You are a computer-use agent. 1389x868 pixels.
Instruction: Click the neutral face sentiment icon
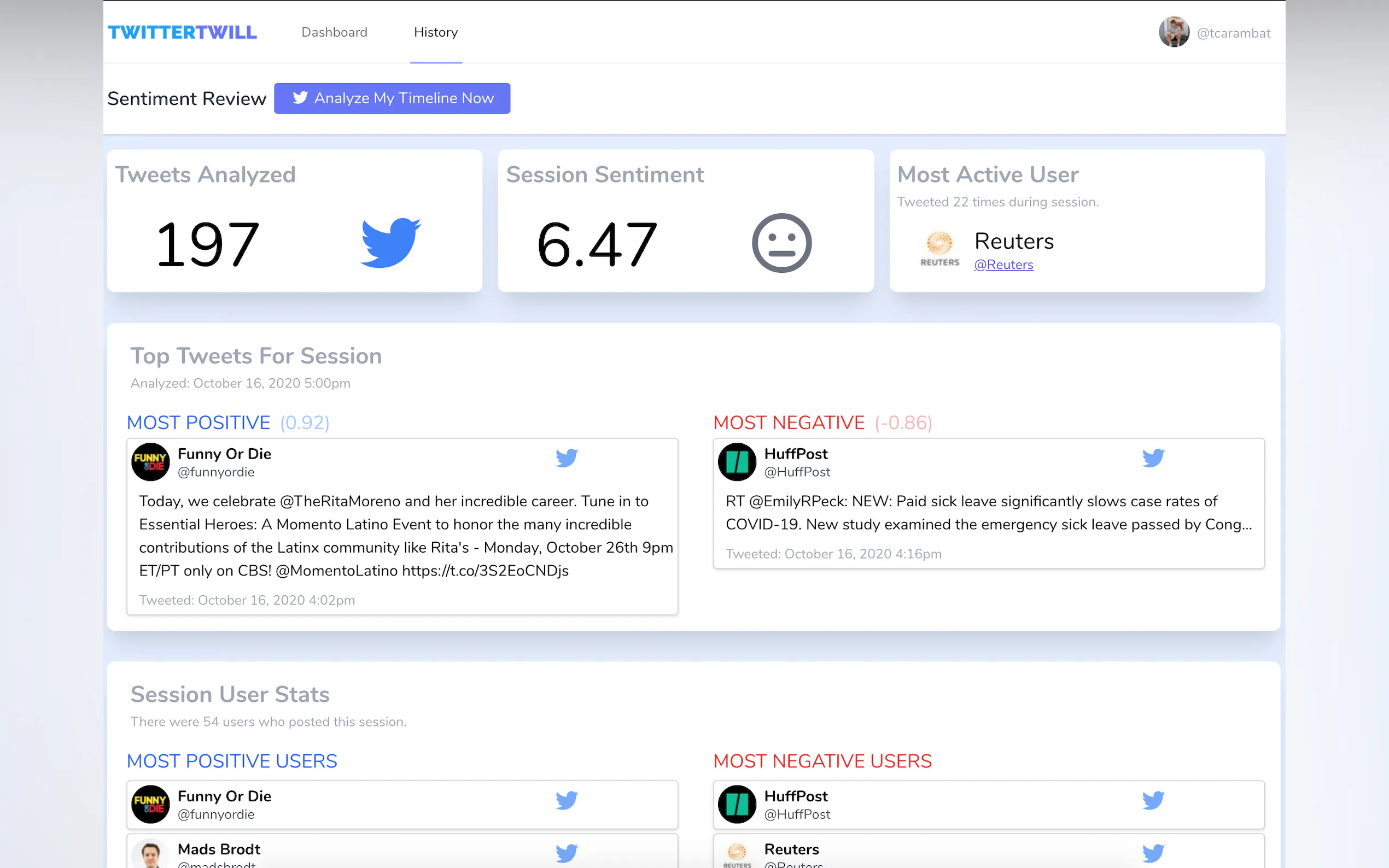click(x=781, y=243)
